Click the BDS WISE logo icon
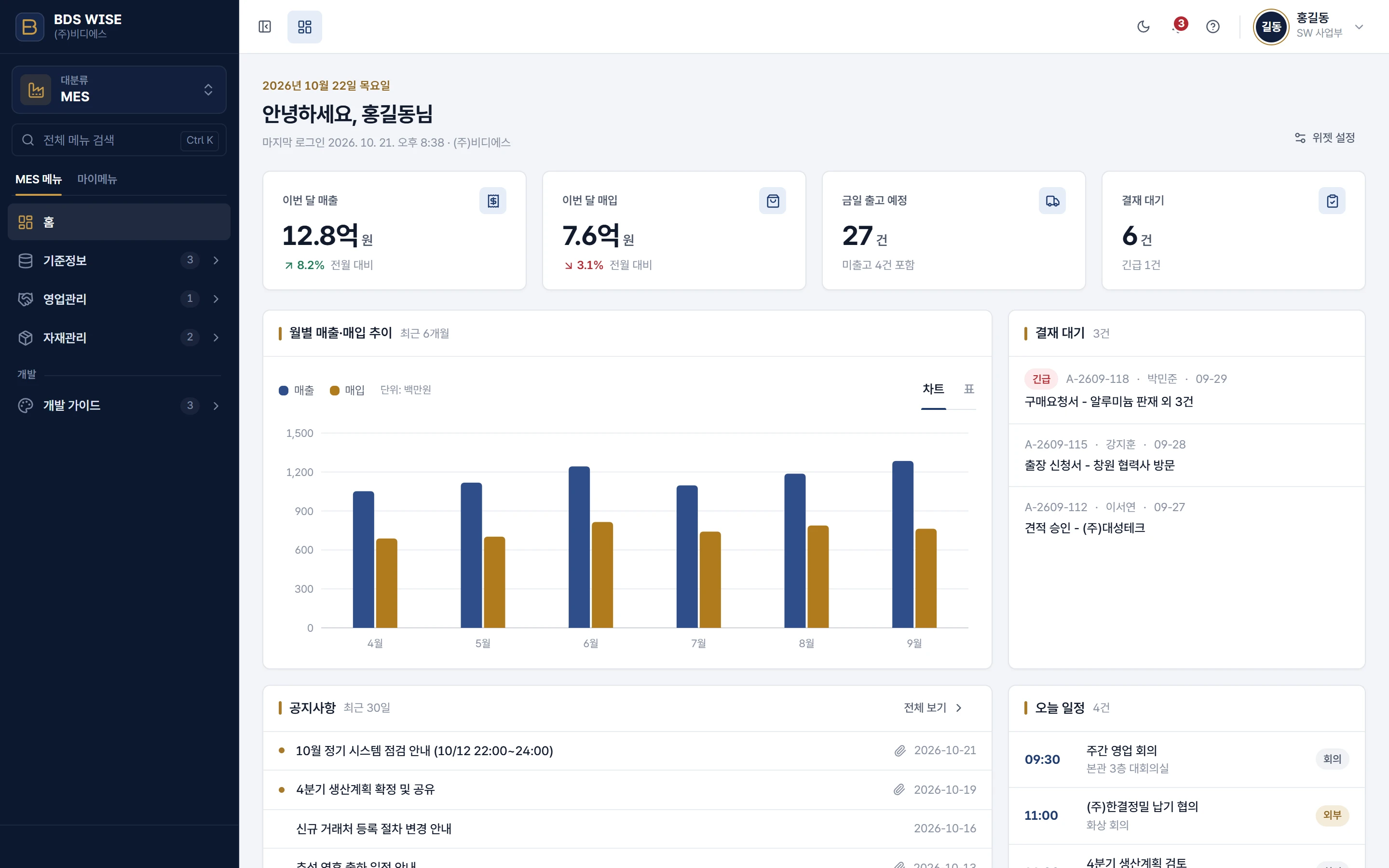 tap(29, 27)
